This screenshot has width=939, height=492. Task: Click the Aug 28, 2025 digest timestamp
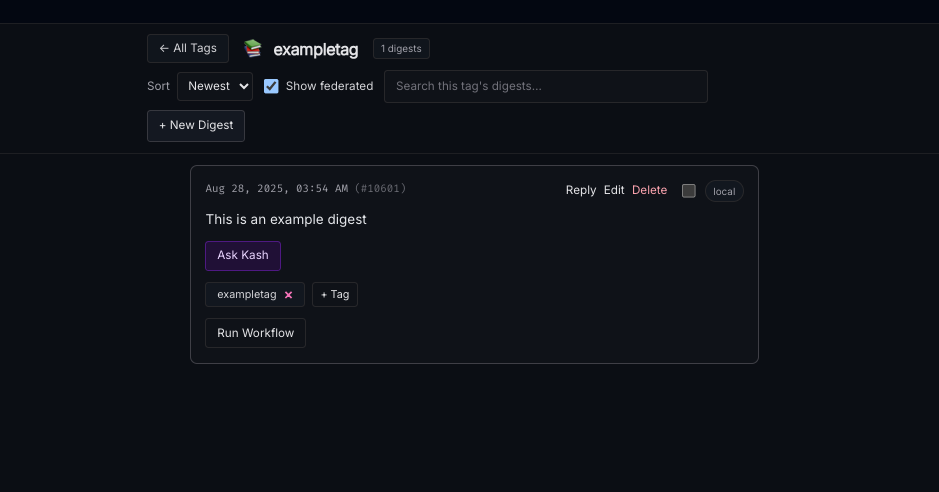[277, 189]
